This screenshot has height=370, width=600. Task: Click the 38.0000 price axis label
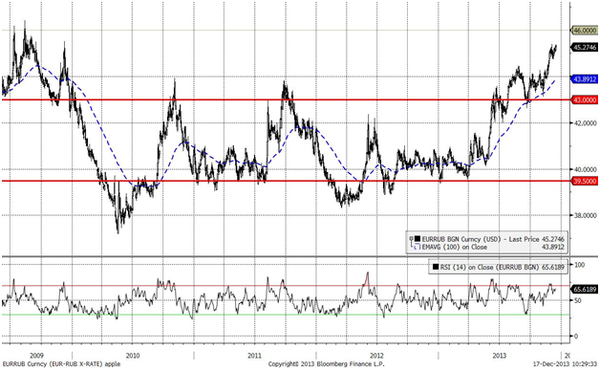pos(584,216)
